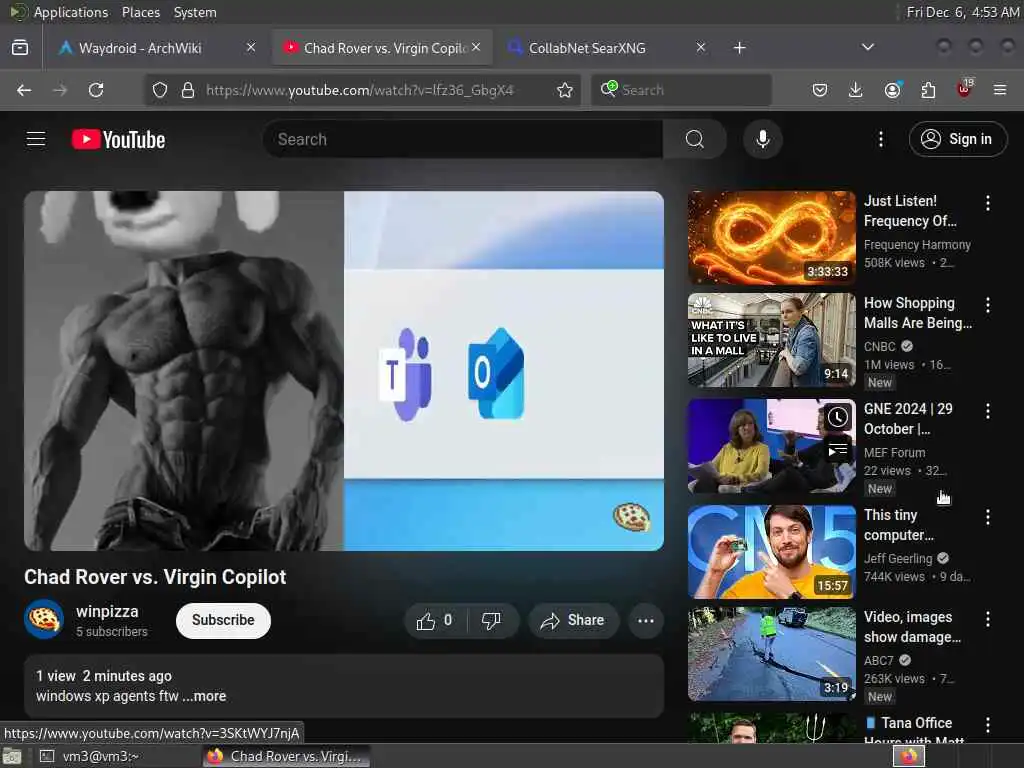Screen dimensions: 1024x768
Task: Close the CollabNet SearXNG tab
Action: point(700,47)
